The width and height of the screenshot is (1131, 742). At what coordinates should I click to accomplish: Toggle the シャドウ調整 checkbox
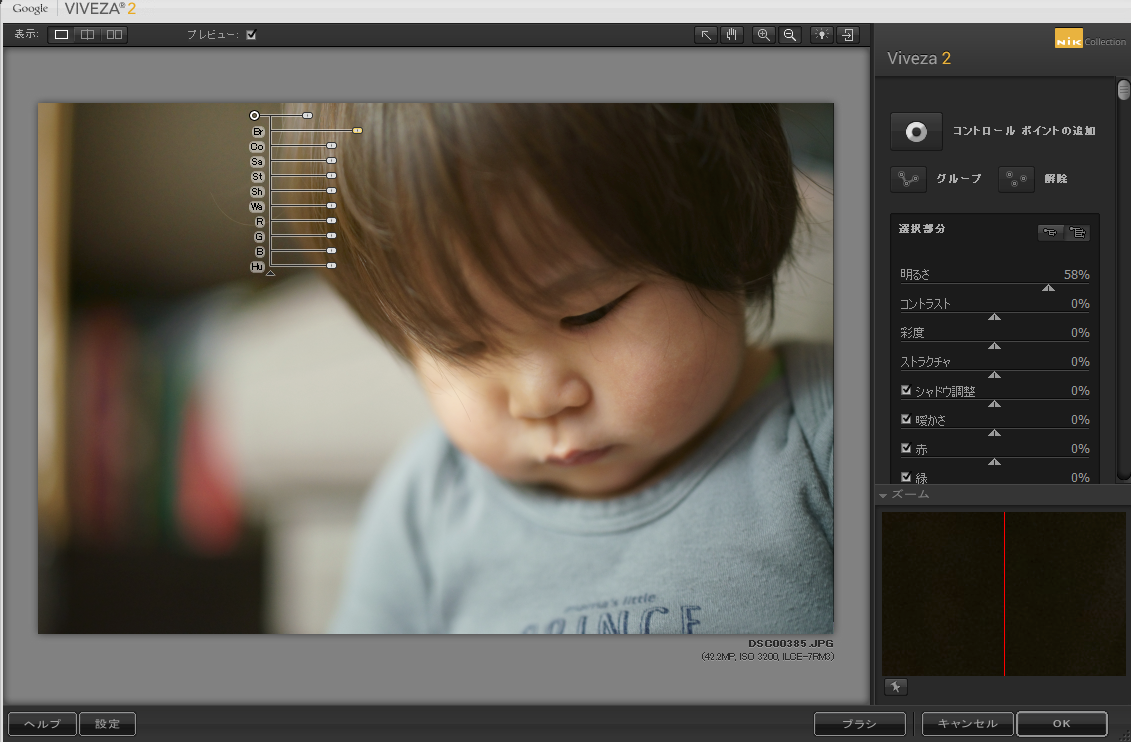pos(906,391)
